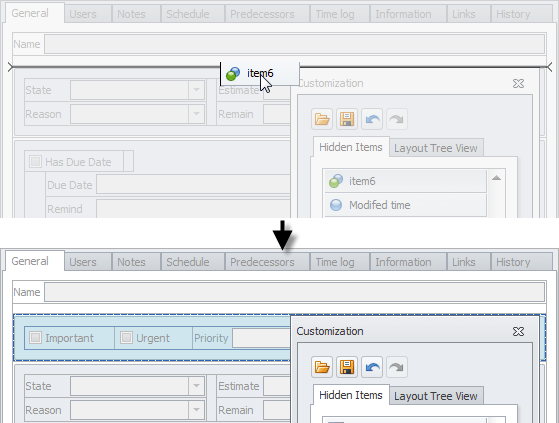Select item6 in the Hidden Items list

405,181
